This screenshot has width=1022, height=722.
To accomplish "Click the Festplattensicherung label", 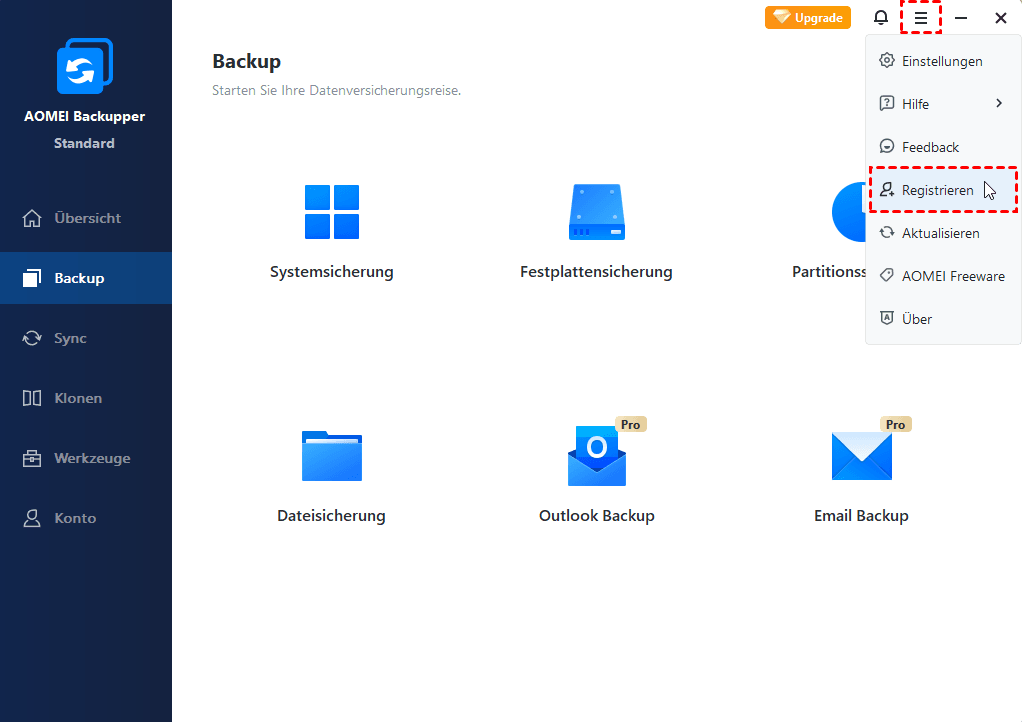I will point(596,272).
